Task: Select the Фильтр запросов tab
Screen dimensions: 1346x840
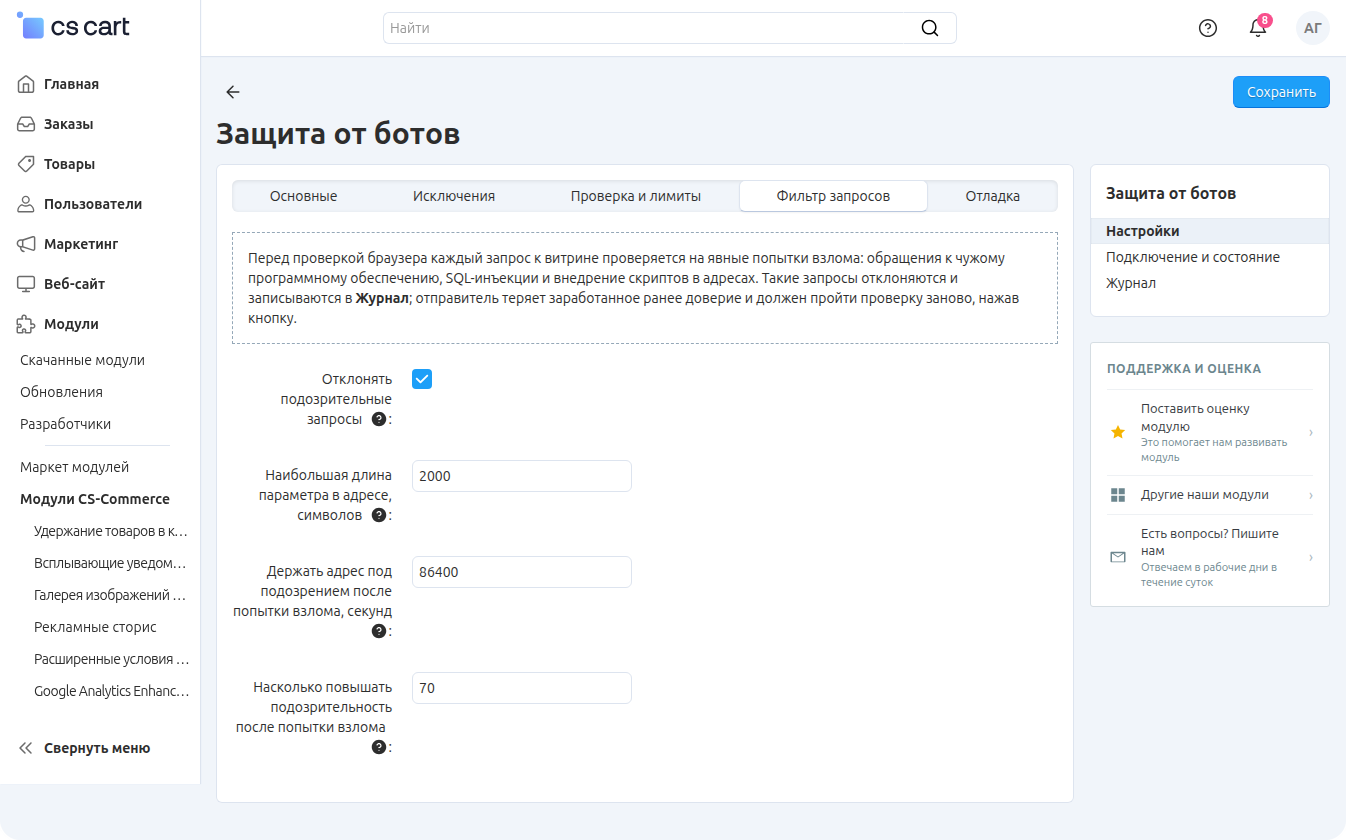Action: [833, 196]
